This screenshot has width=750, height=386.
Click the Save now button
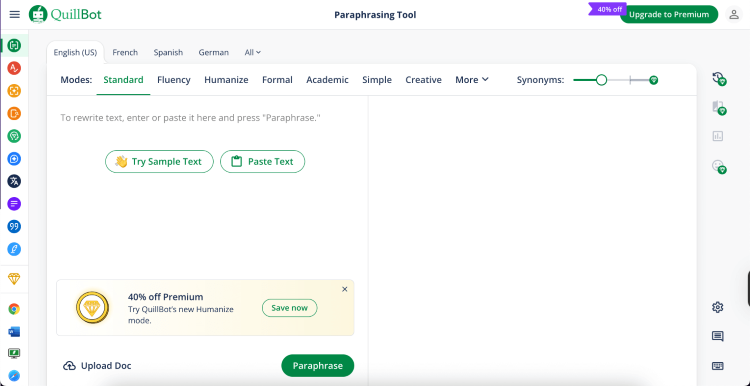coord(289,308)
